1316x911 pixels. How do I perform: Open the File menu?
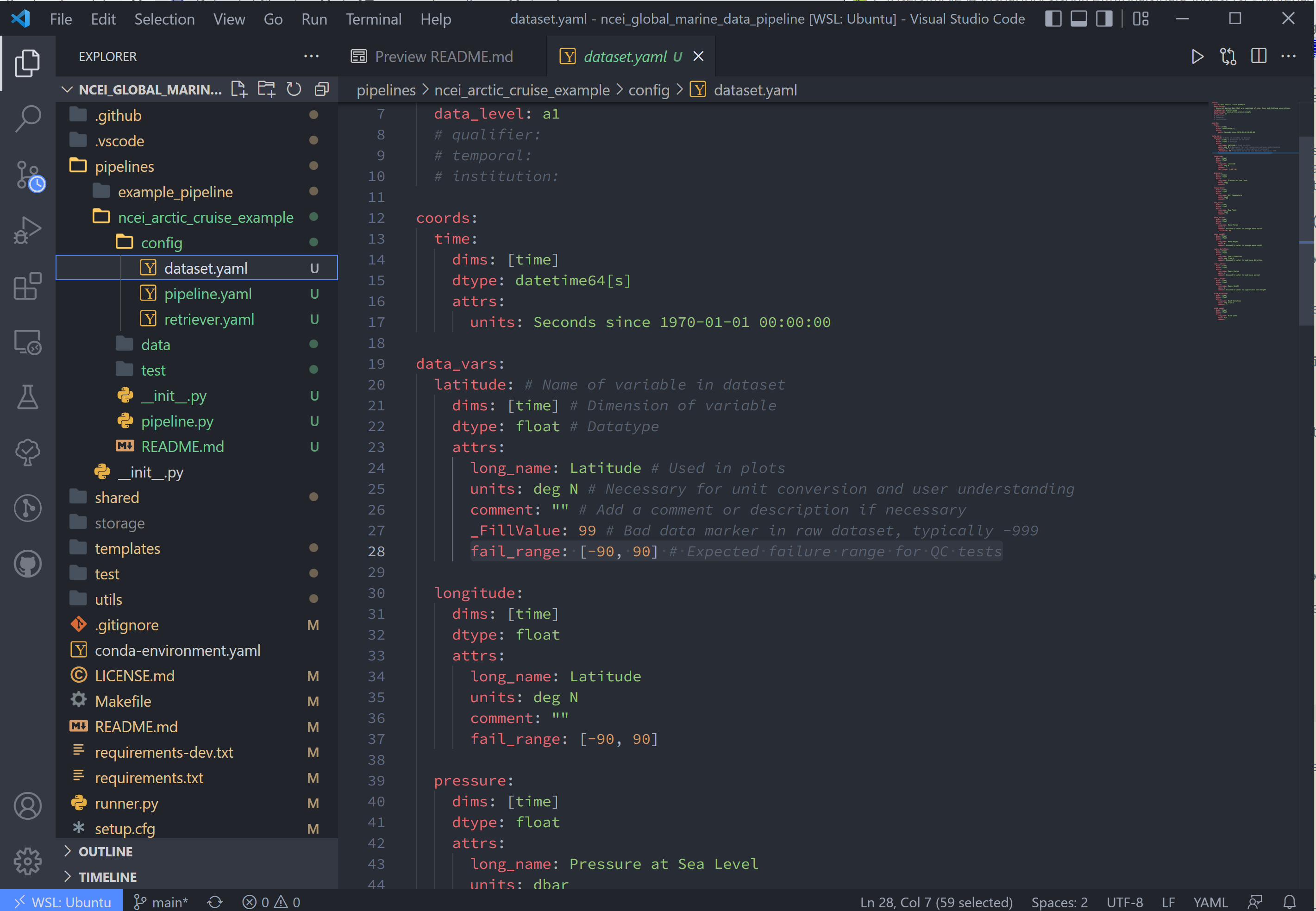pos(61,19)
